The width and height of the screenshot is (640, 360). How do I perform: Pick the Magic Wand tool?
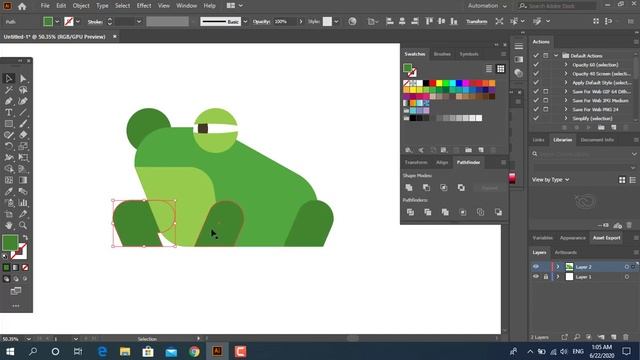[9, 90]
